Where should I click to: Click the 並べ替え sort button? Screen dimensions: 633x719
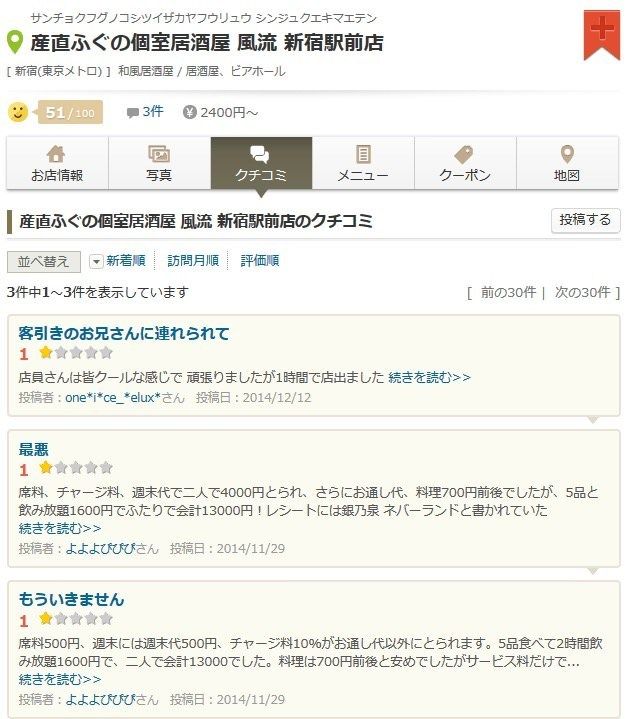click(x=44, y=262)
